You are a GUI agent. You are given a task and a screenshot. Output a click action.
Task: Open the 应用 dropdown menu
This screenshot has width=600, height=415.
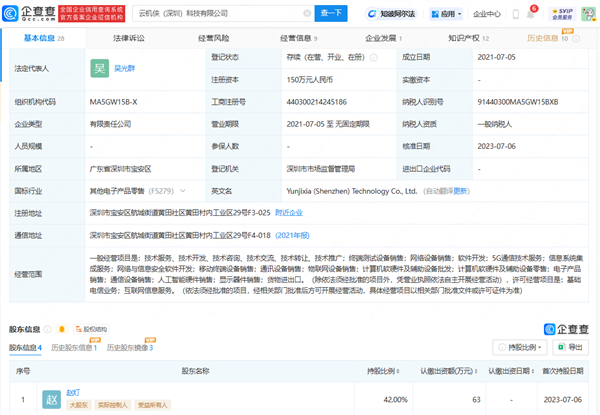[446, 14]
